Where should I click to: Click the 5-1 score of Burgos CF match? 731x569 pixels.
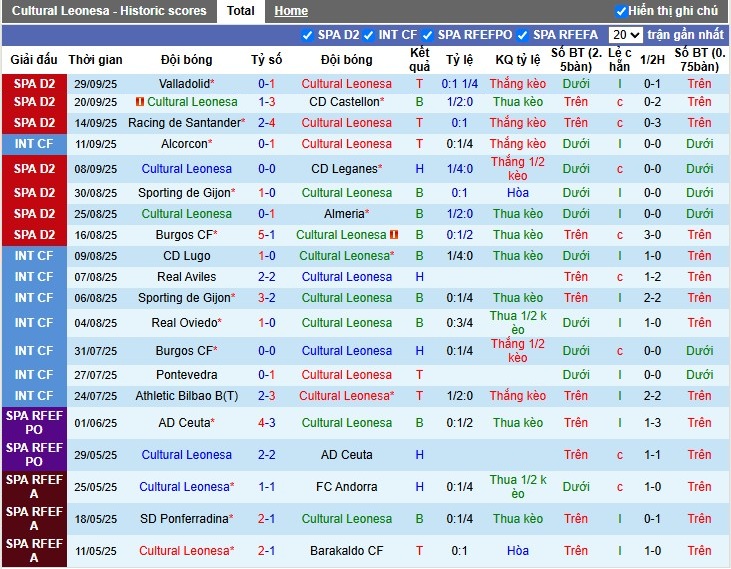(x=267, y=235)
